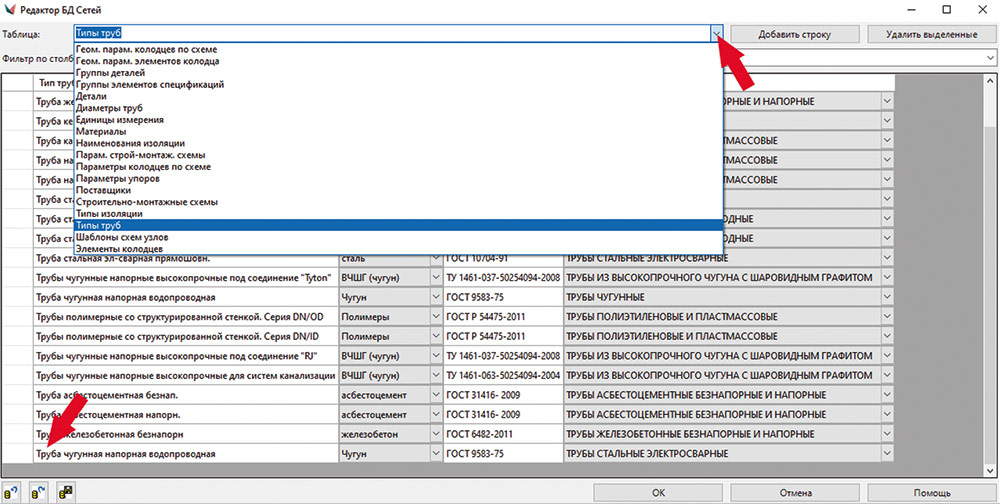The image size is (1000, 504).
Task: Expand material dropdown for железобетон row
Action: tap(435, 434)
